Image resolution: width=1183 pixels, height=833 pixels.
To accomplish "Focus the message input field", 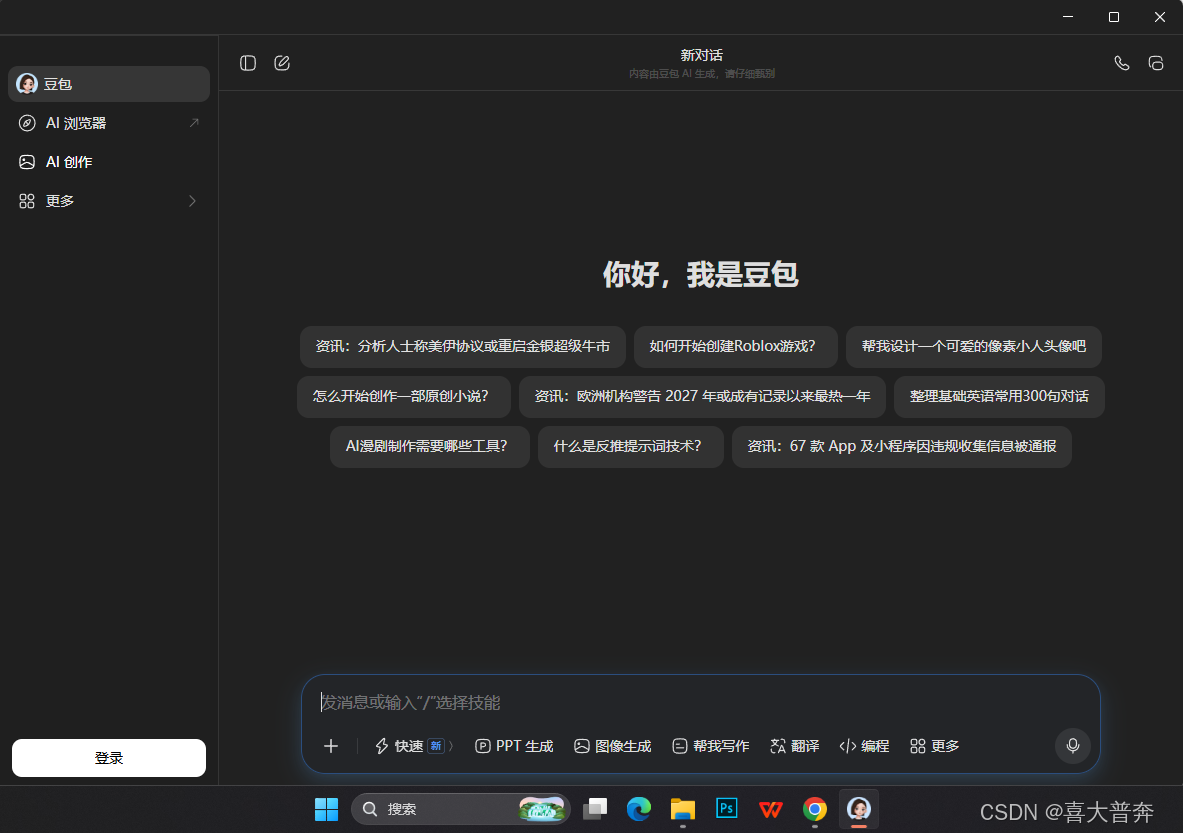I will (701, 702).
